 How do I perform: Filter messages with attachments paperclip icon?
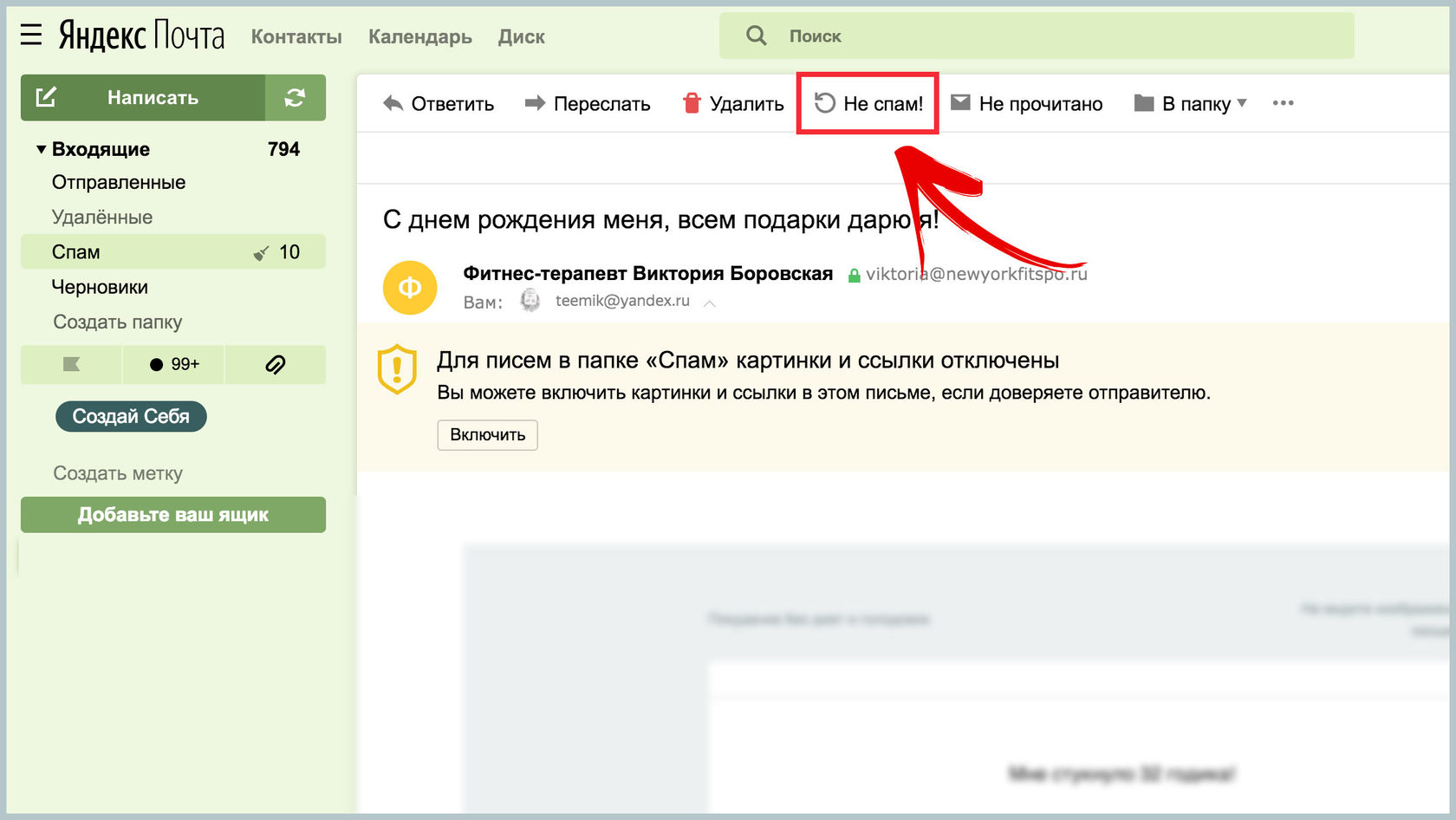(276, 364)
